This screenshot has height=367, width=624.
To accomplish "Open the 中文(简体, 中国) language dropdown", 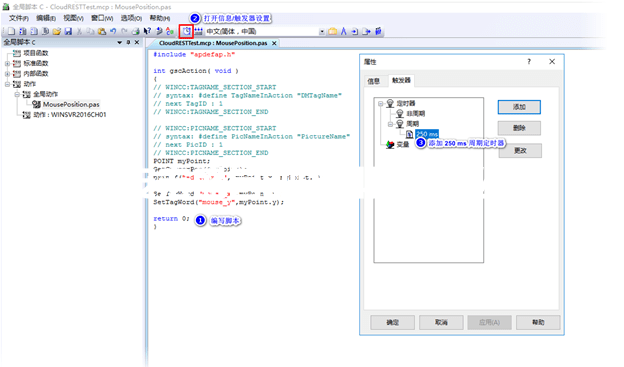I will point(322,31).
